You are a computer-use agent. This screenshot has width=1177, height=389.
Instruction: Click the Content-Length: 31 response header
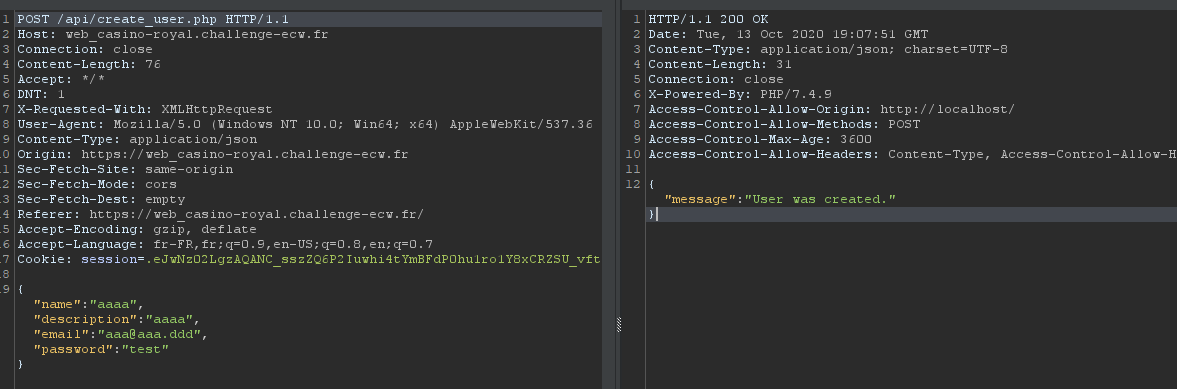coord(720,65)
